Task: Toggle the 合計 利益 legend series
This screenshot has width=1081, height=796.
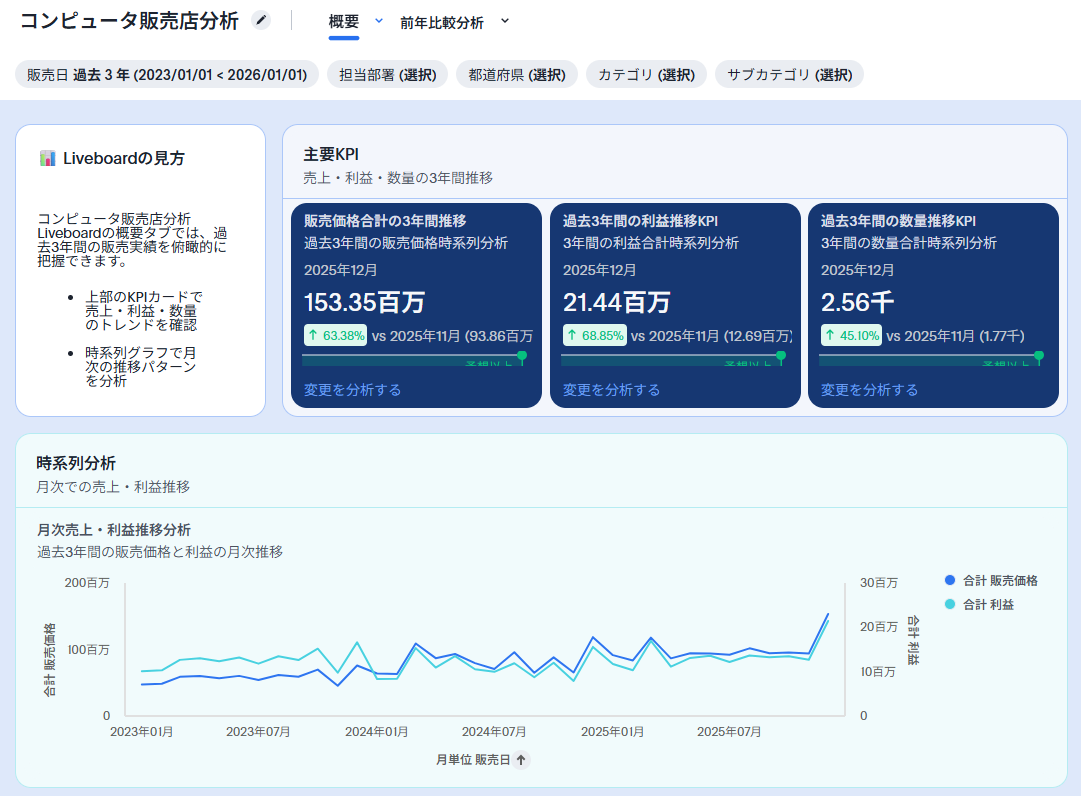Action: (979, 605)
